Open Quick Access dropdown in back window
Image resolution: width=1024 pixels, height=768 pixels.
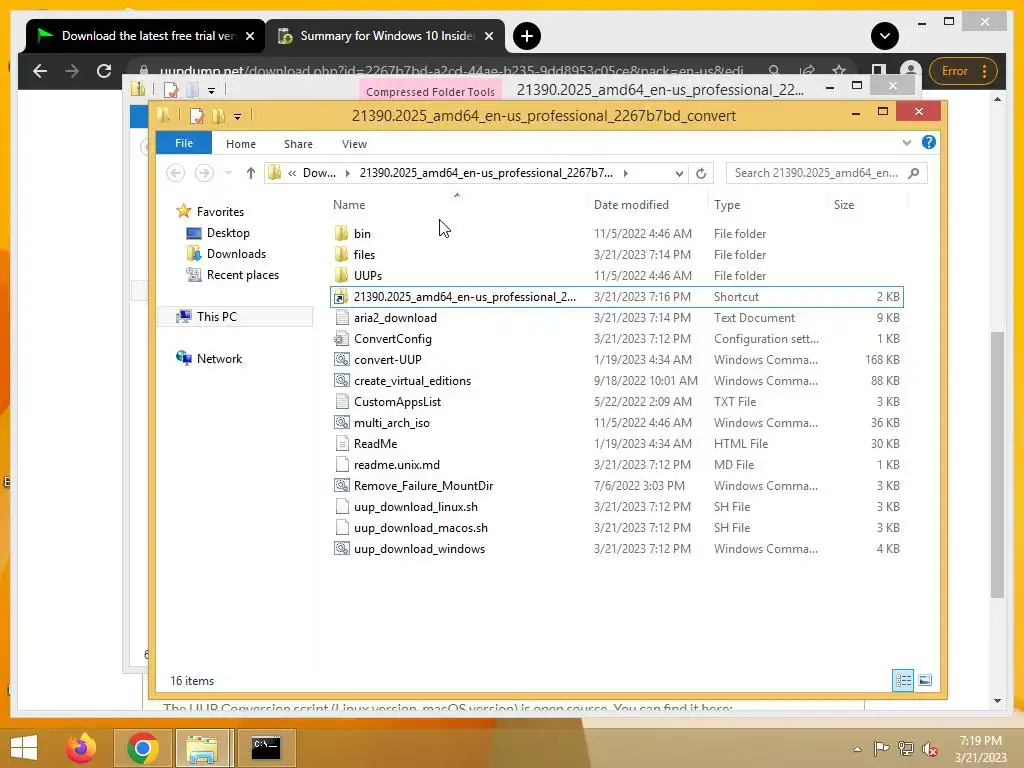click(211, 91)
